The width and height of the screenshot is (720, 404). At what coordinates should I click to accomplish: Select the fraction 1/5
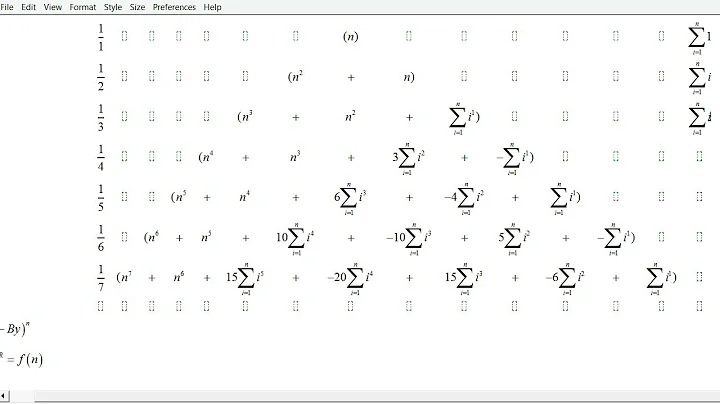[101, 198]
